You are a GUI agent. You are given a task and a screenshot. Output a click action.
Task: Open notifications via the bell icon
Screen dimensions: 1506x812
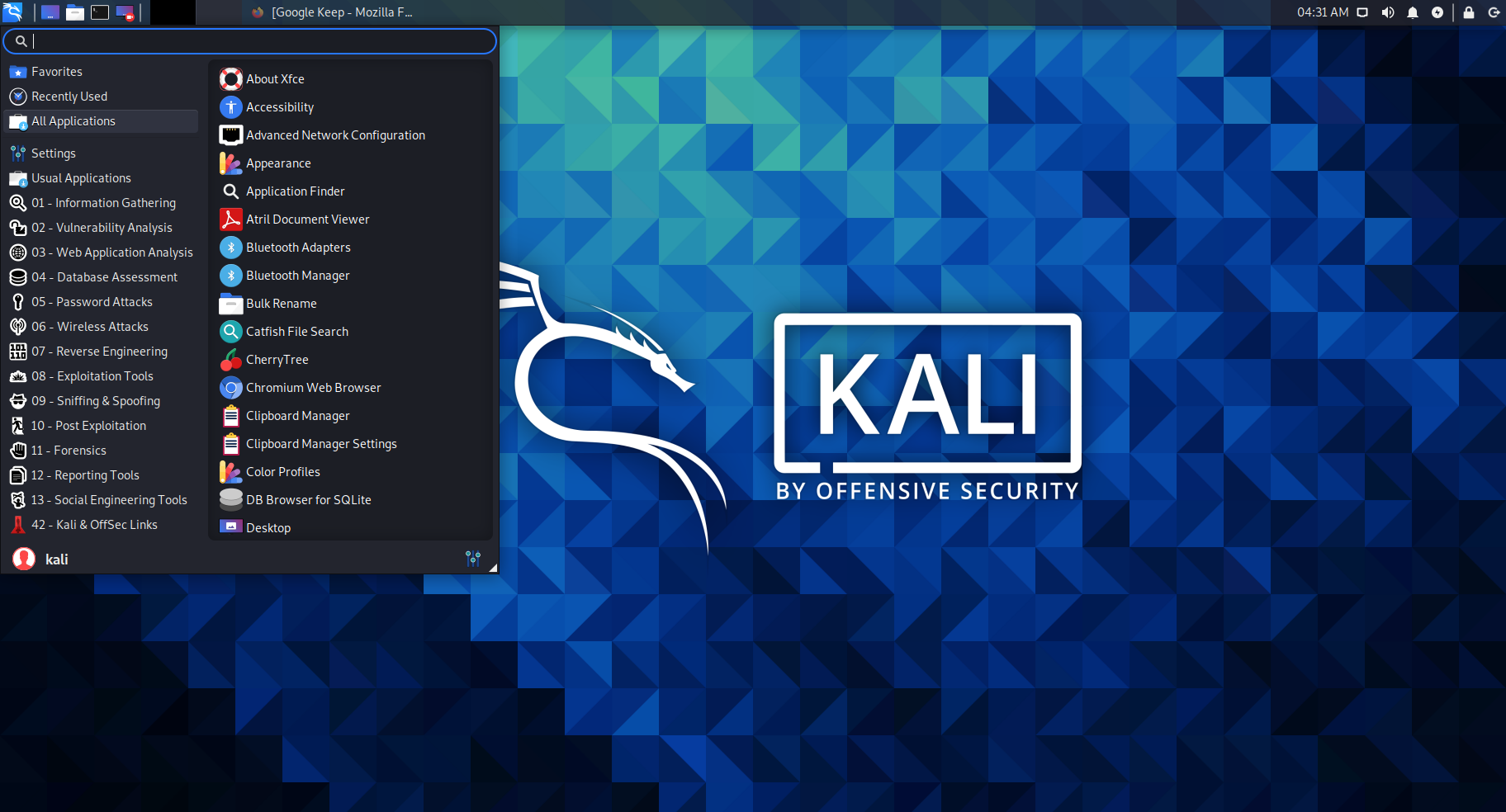[1412, 12]
